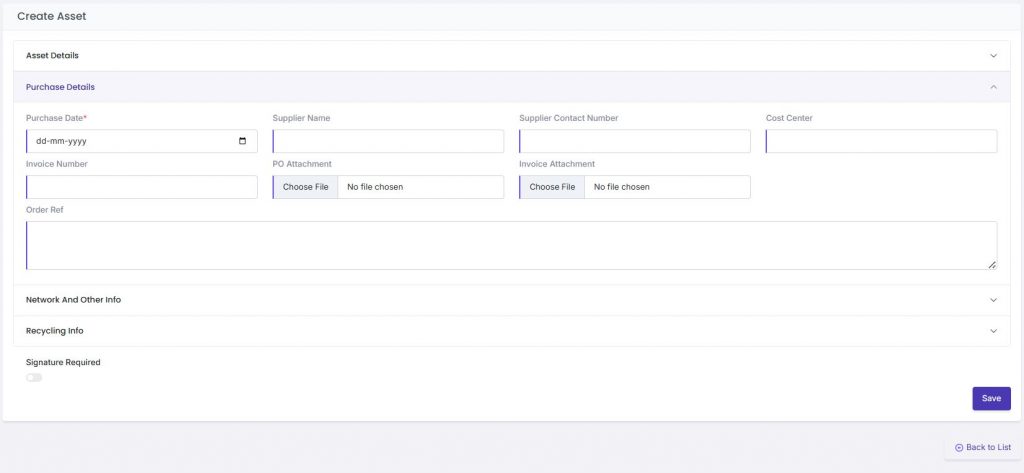Collapse the Purchase Details chevron
This screenshot has width=1024, height=473.
pos(993,87)
